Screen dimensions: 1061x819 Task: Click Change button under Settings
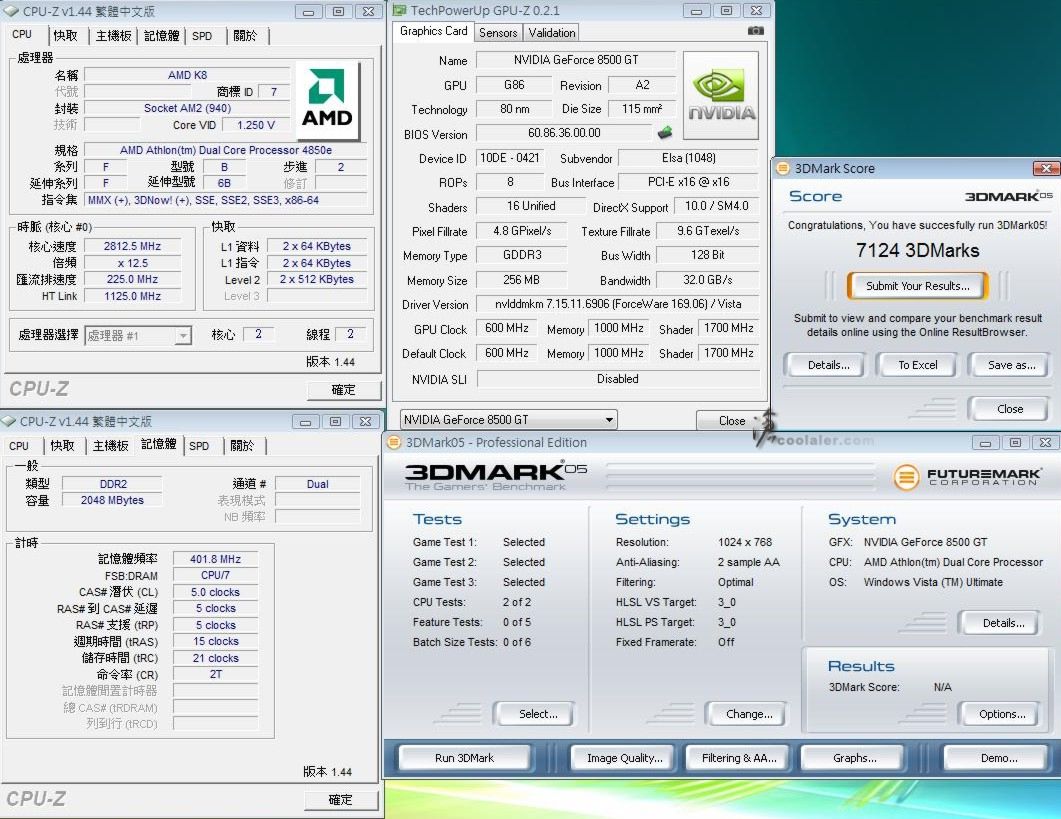pyautogui.click(x=748, y=714)
